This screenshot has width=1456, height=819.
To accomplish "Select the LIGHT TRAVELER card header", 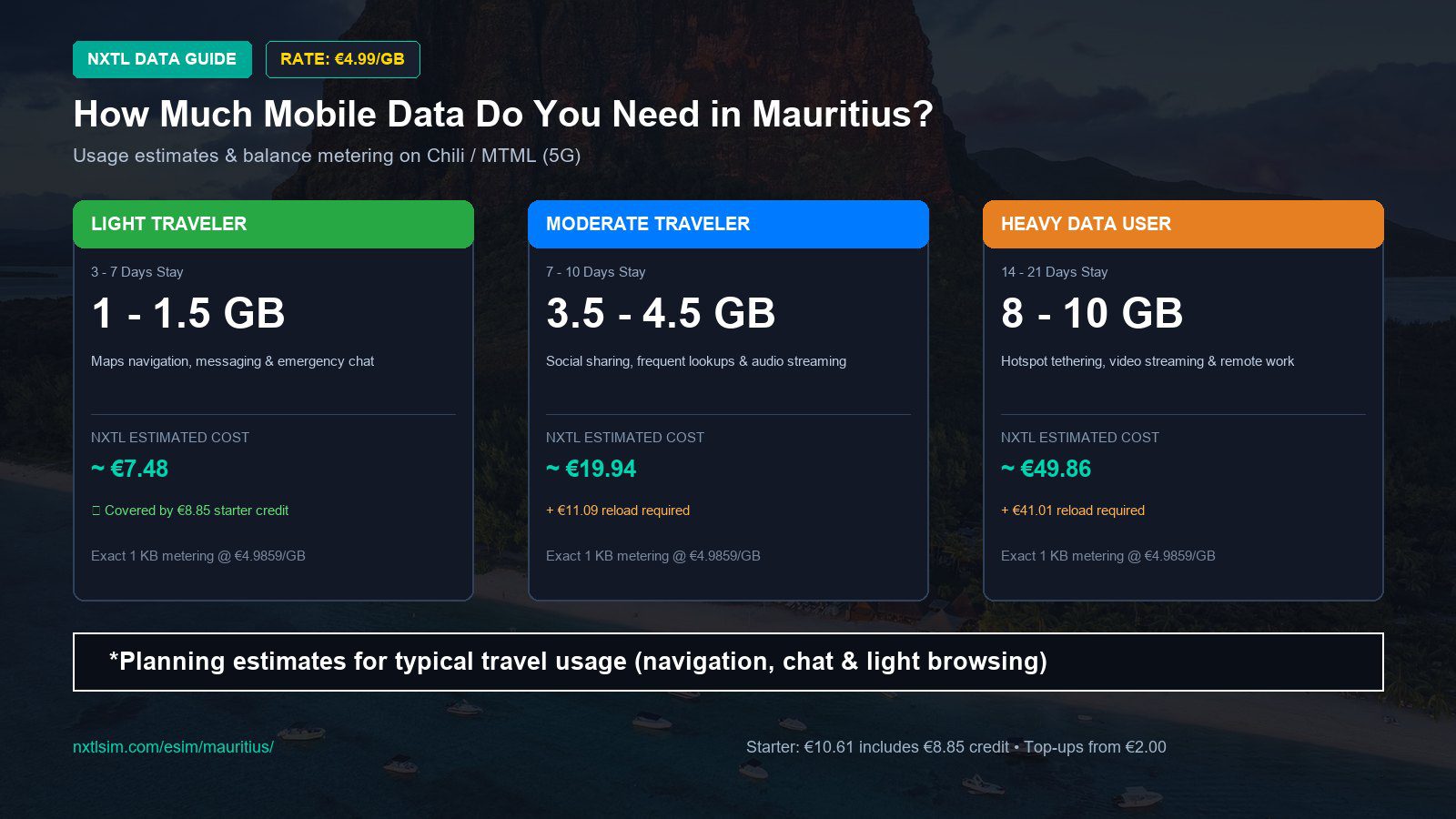I will pos(273,224).
